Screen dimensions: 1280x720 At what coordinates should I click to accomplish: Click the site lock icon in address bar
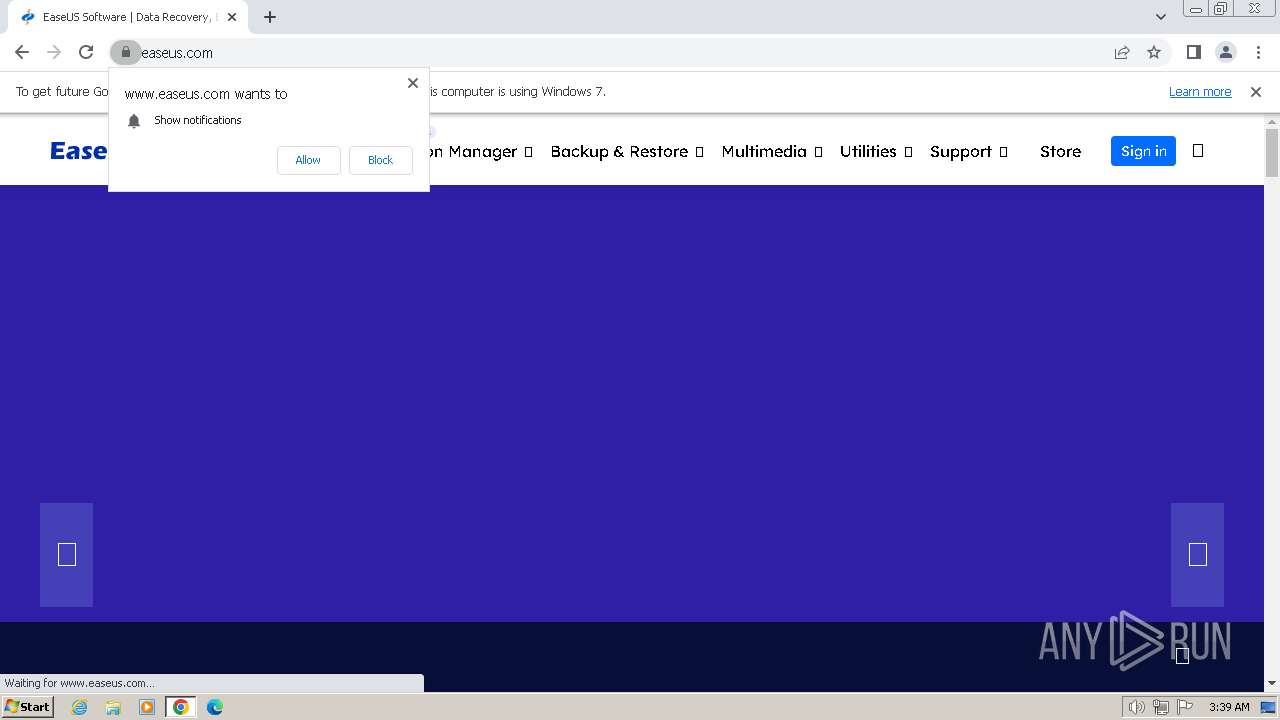[125, 52]
